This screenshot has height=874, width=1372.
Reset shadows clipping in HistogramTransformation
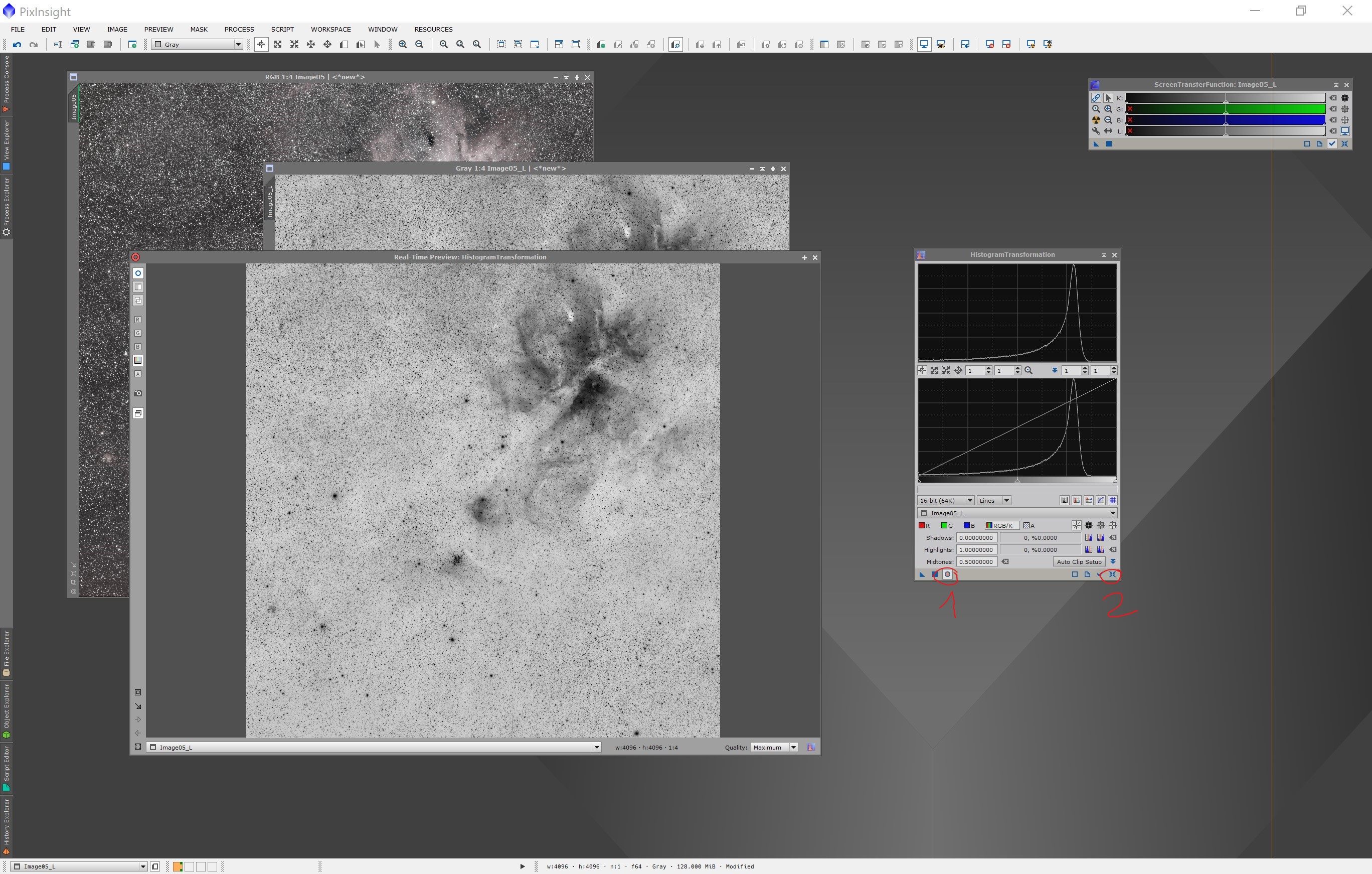[x=1113, y=538]
